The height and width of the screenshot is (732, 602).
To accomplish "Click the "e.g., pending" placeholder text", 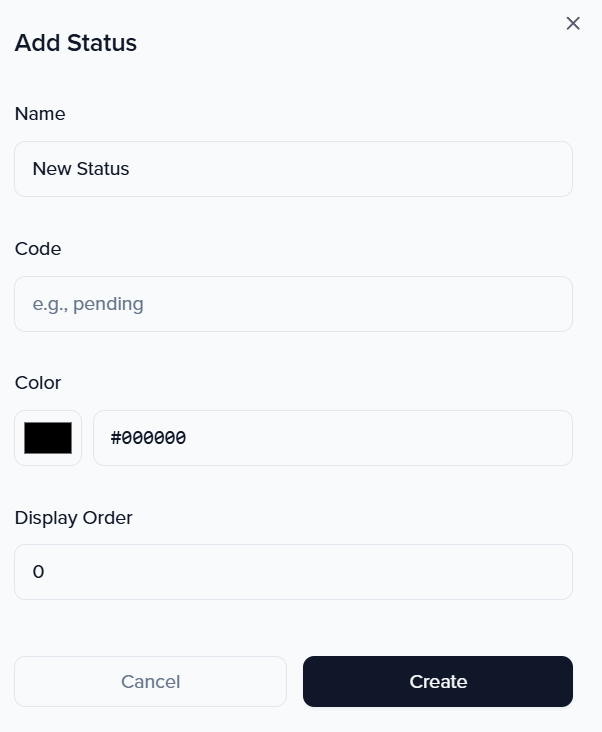I will pyautogui.click(x=88, y=304).
